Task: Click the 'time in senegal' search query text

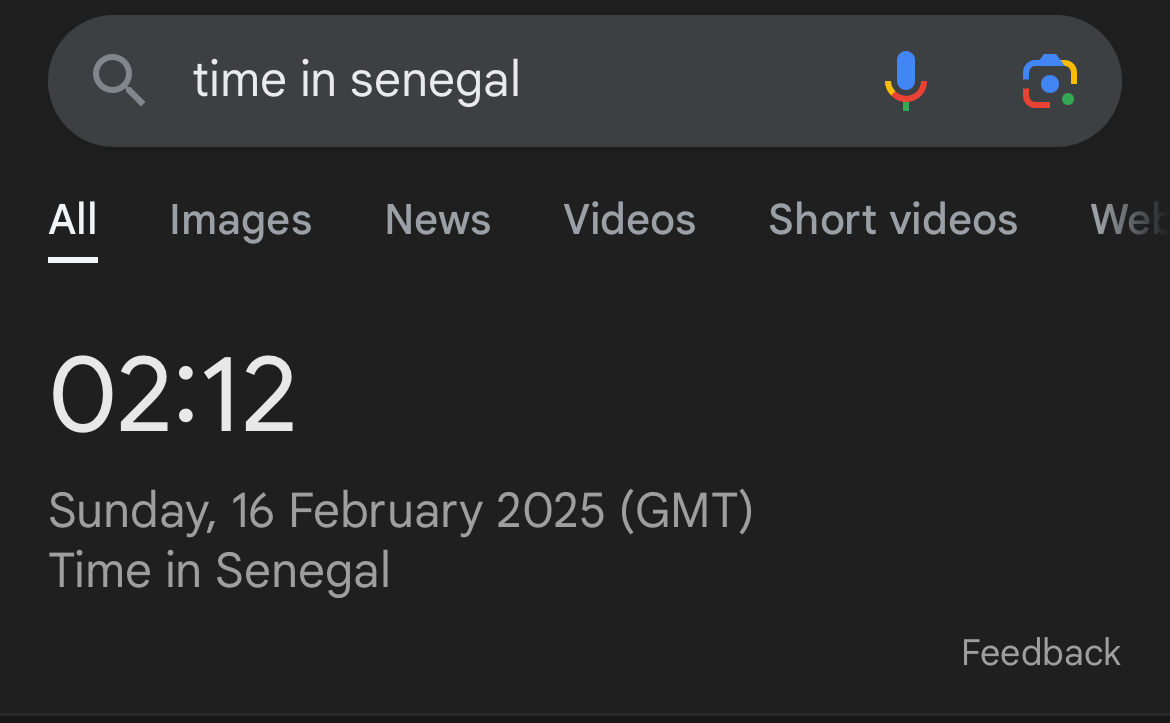Action: click(x=356, y=80)
